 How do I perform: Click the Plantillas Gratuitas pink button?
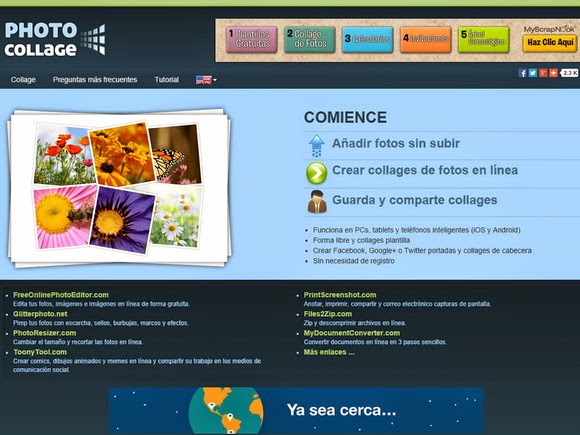pyautogui.click(x=252, y=39)
